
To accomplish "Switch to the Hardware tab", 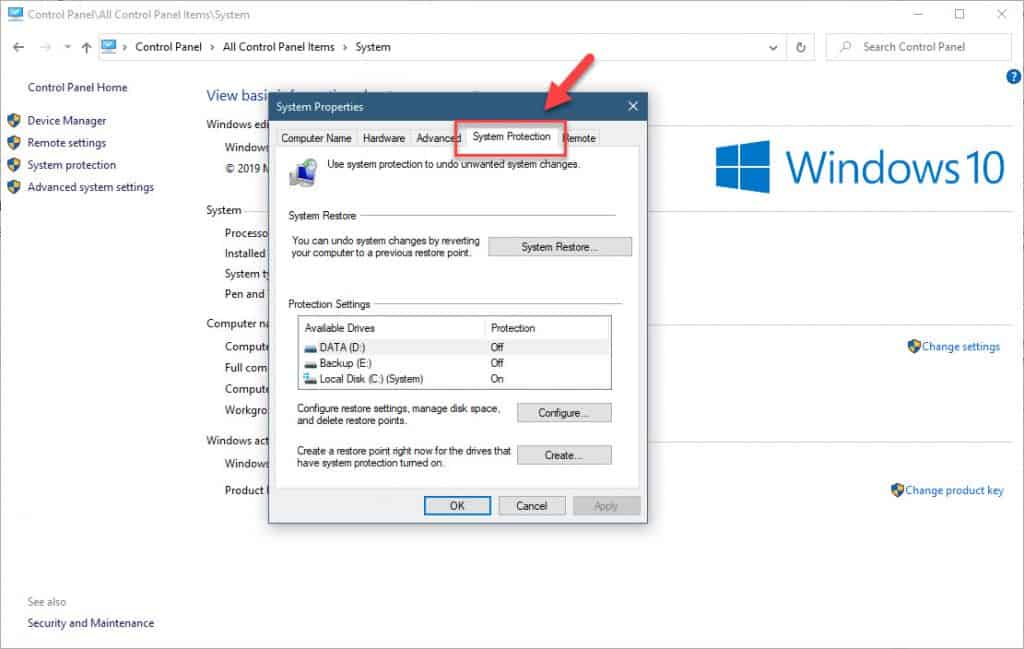I will (x=383, y=137).
